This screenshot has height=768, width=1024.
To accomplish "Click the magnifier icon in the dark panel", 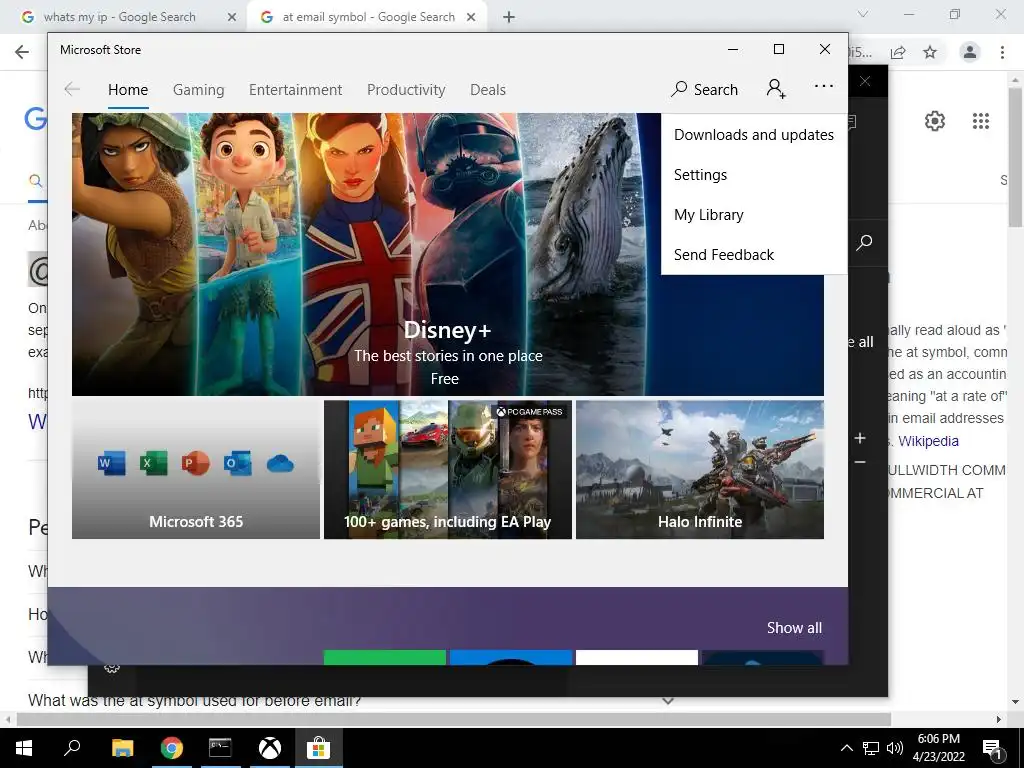I will coord(864,242).
